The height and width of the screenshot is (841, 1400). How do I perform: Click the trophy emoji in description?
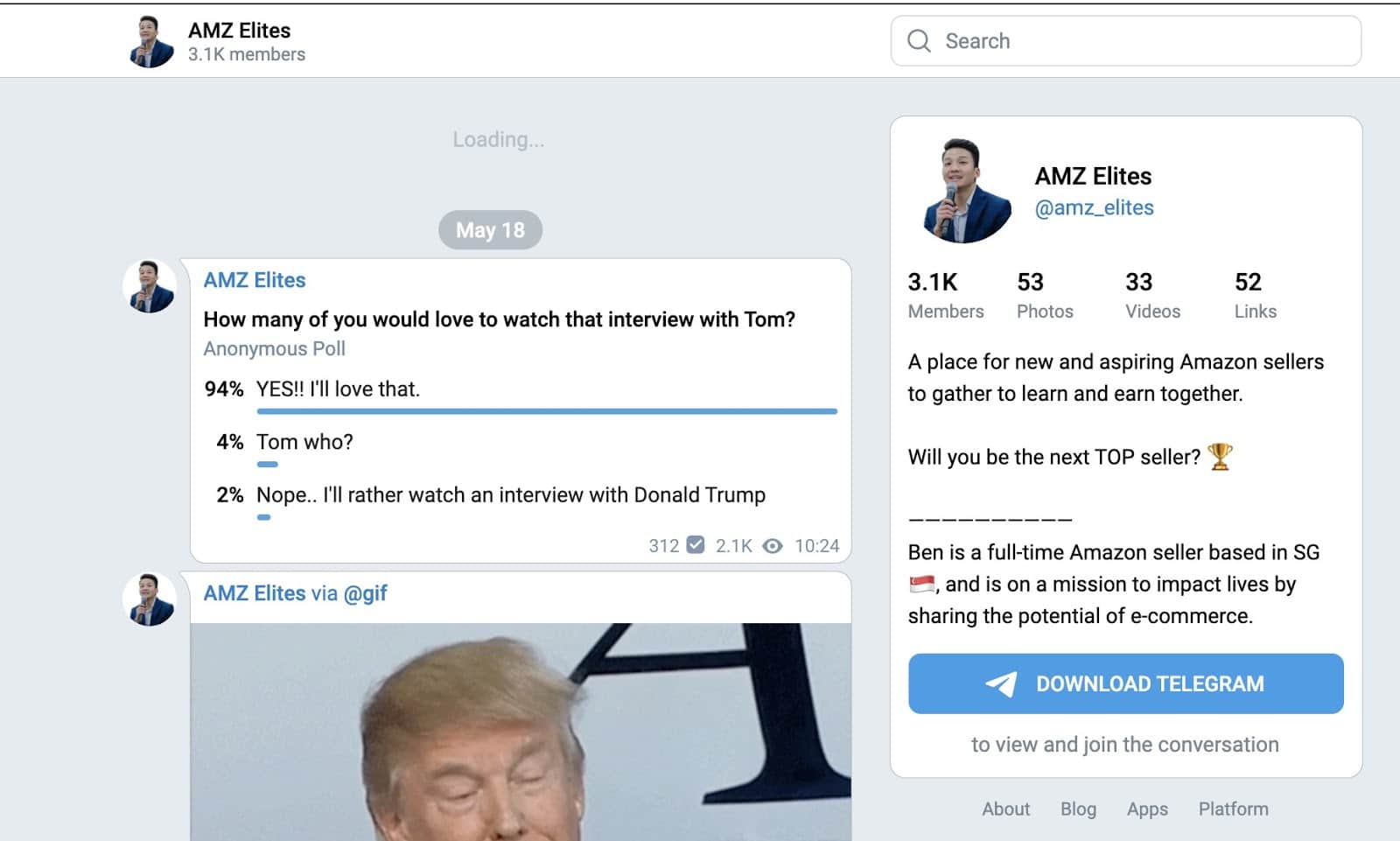coord(1220,457)
